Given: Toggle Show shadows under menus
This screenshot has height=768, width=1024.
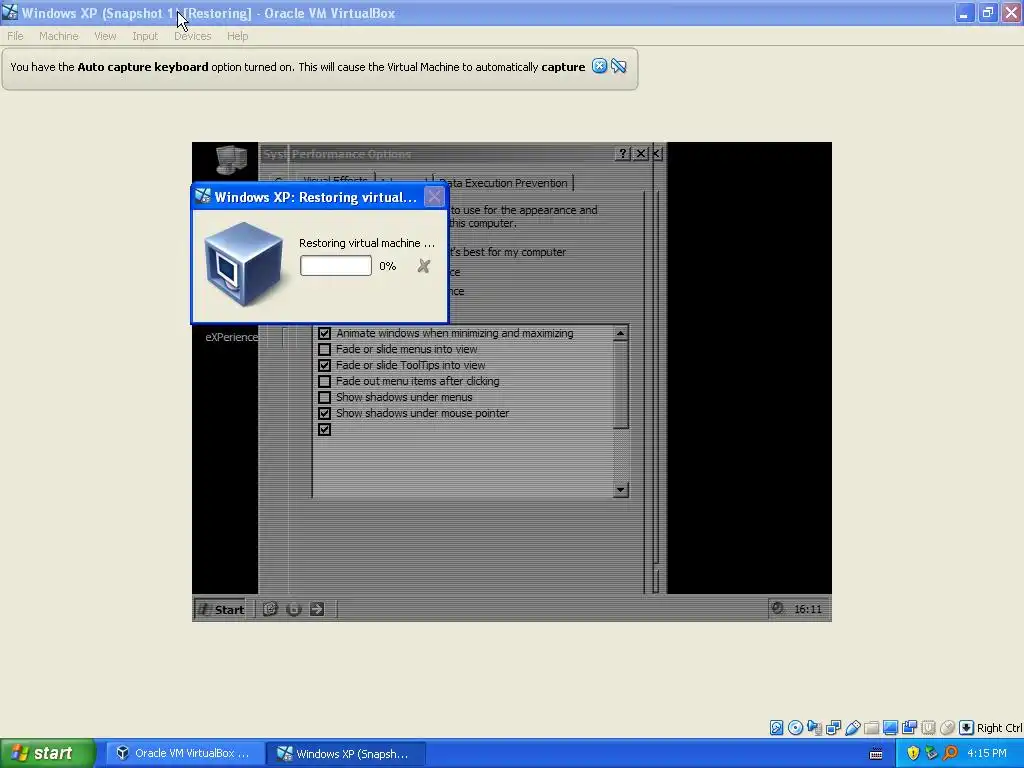Looking at the screenshot, I should tap(324, 397).
